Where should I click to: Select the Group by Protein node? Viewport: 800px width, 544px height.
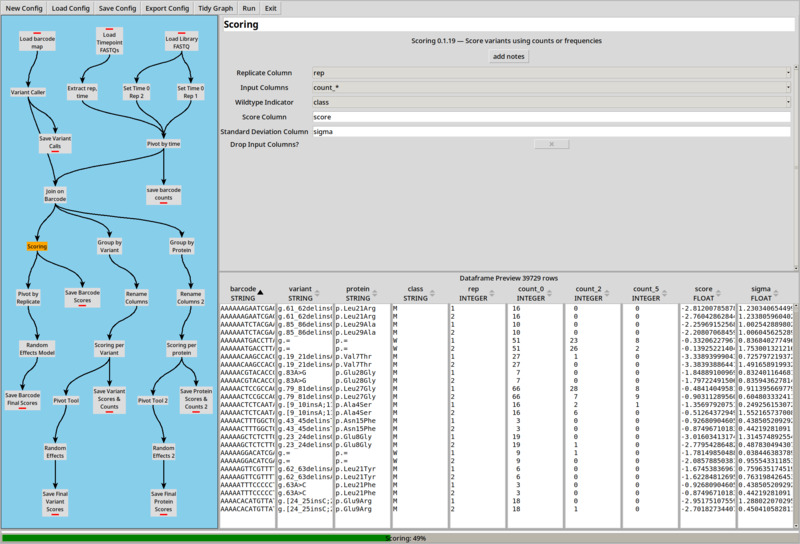pyautogui.click(x=182, y=246)
